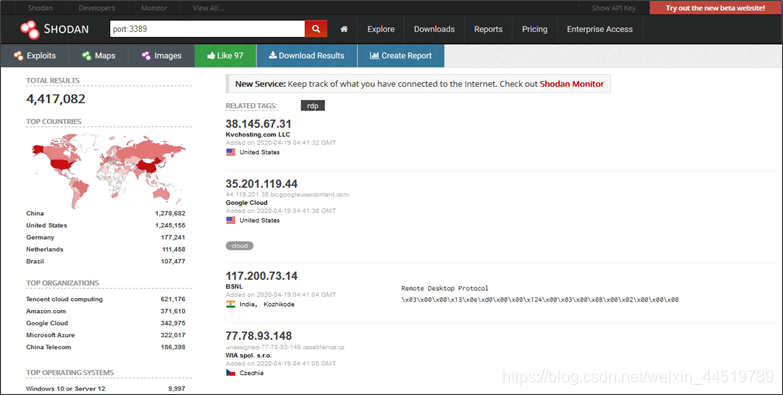The height and width of the screenshot is (395, 783).
Task: Expand the View All... top bar item
Action: [208, 8]
